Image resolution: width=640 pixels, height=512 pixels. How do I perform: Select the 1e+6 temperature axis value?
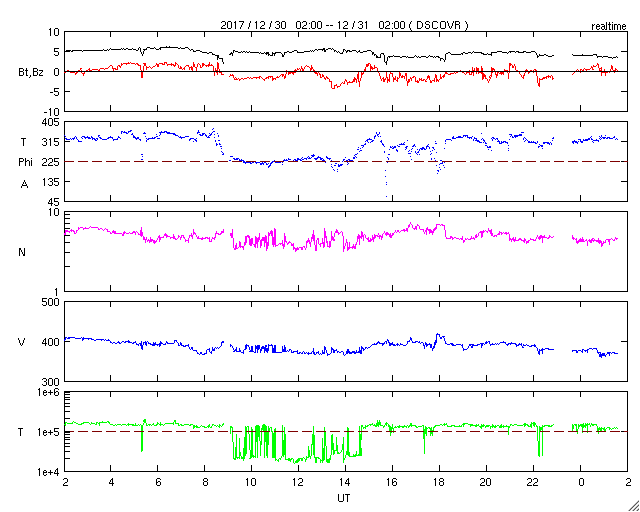46,393
